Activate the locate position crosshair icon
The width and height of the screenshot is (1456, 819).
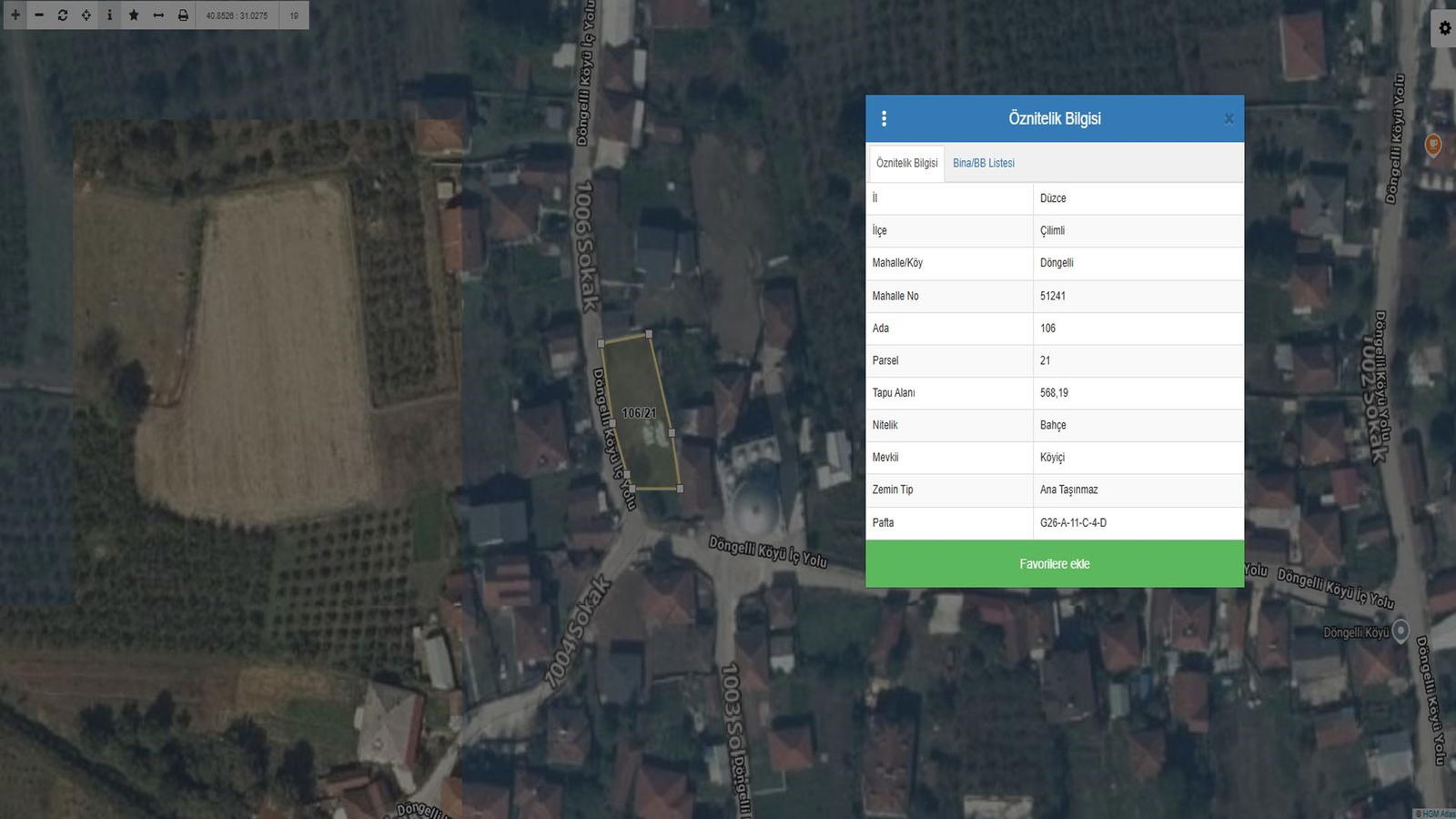86,15
